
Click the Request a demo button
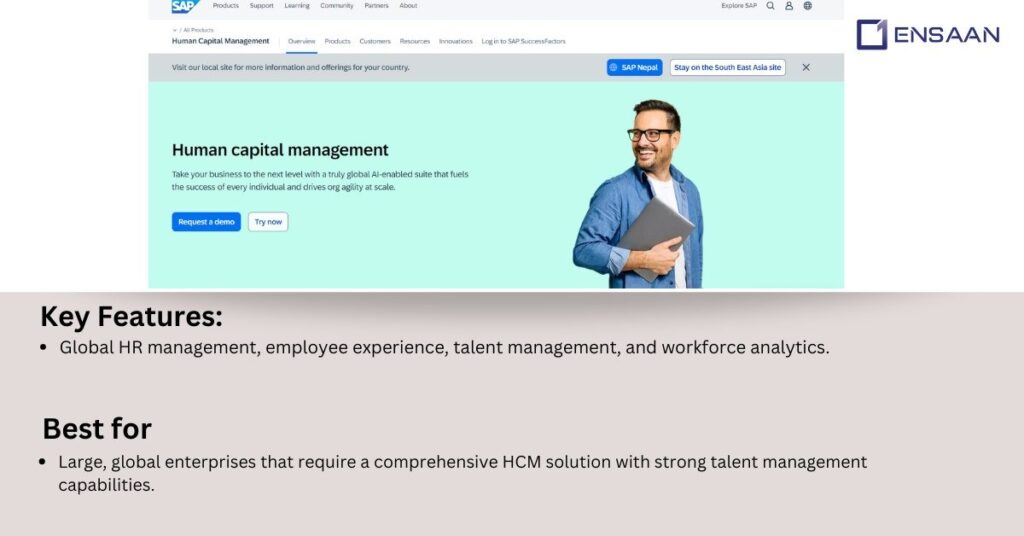[x=206, y=222]
